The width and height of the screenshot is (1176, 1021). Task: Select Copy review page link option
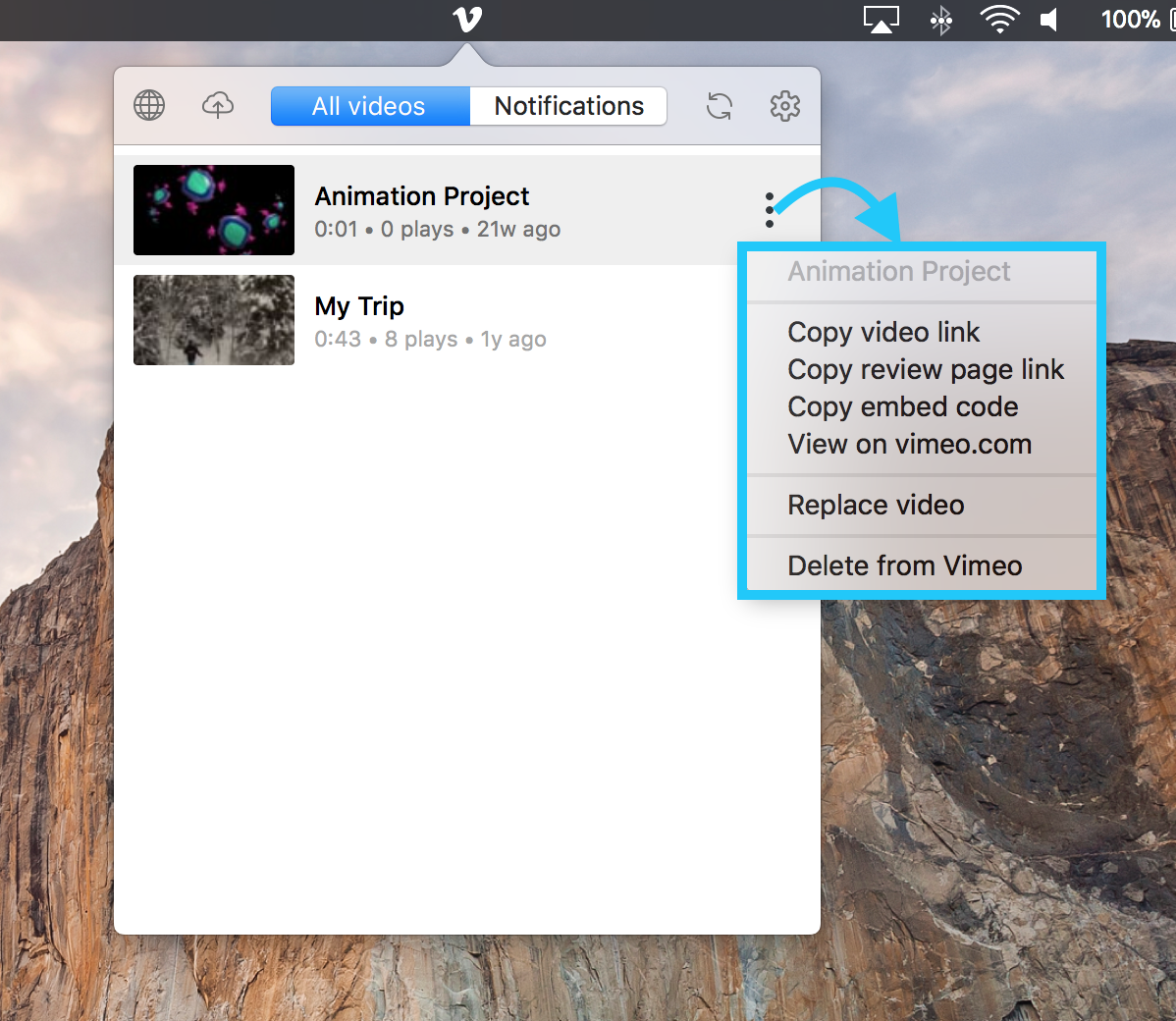[925, 369]
